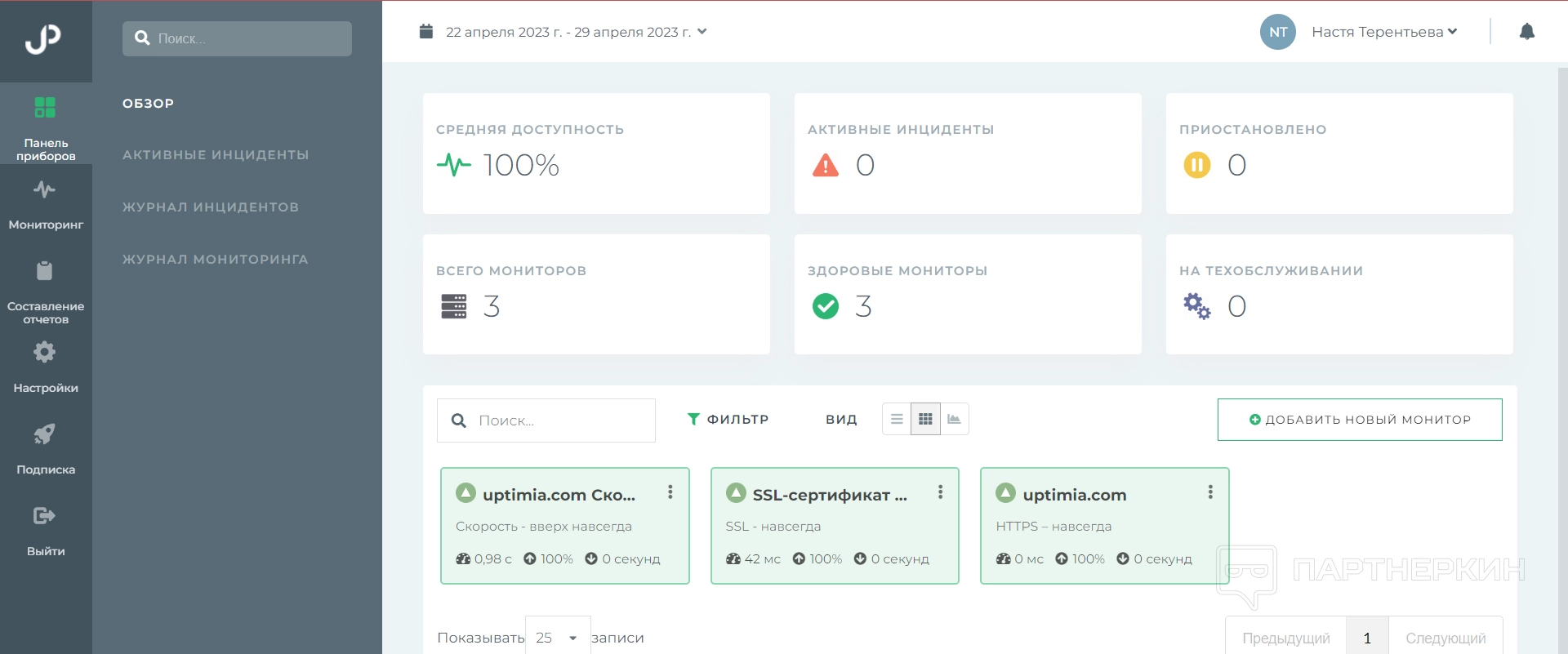Open Настройки gear in sidebar
The image size is (1568, 654).
[x=46, y=367]
